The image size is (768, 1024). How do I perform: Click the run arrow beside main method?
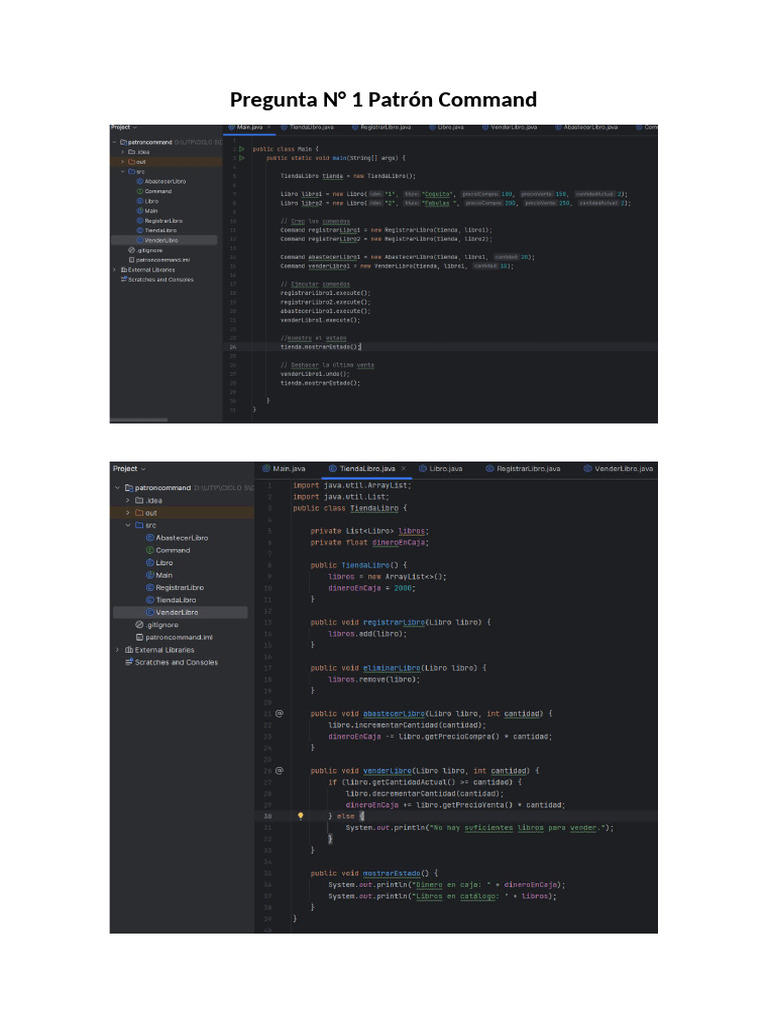coord(241,157)
